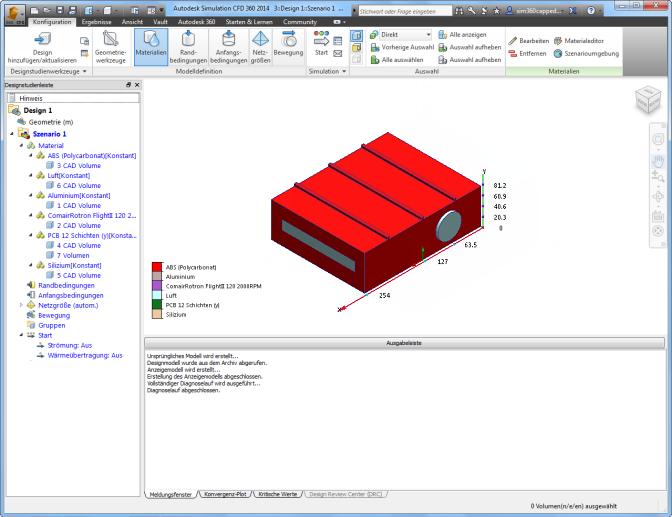Click Entfernen in Materialien panel
672x517 pixels.
point(527,54)
